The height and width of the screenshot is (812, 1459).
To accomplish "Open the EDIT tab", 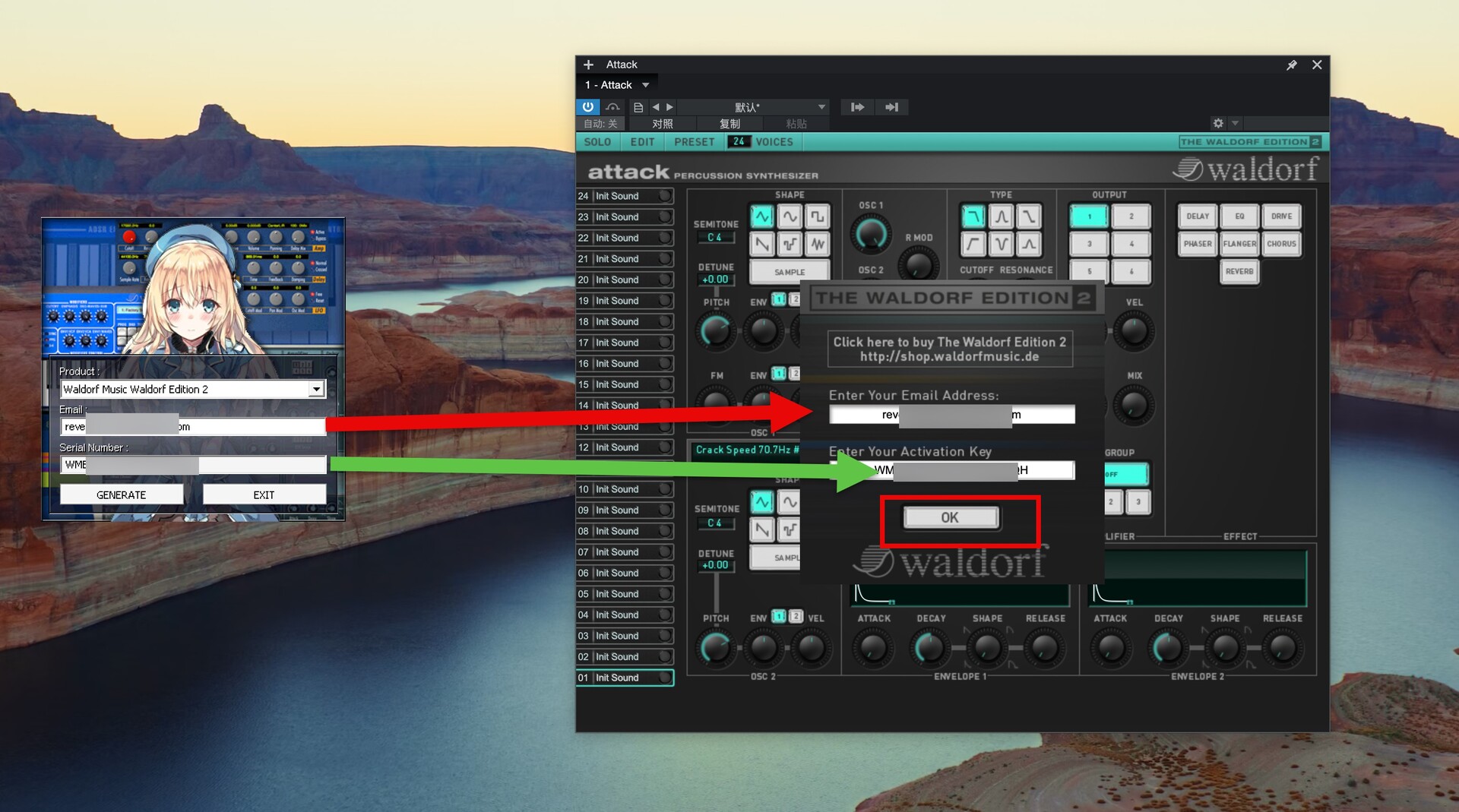I will (642, 142).
